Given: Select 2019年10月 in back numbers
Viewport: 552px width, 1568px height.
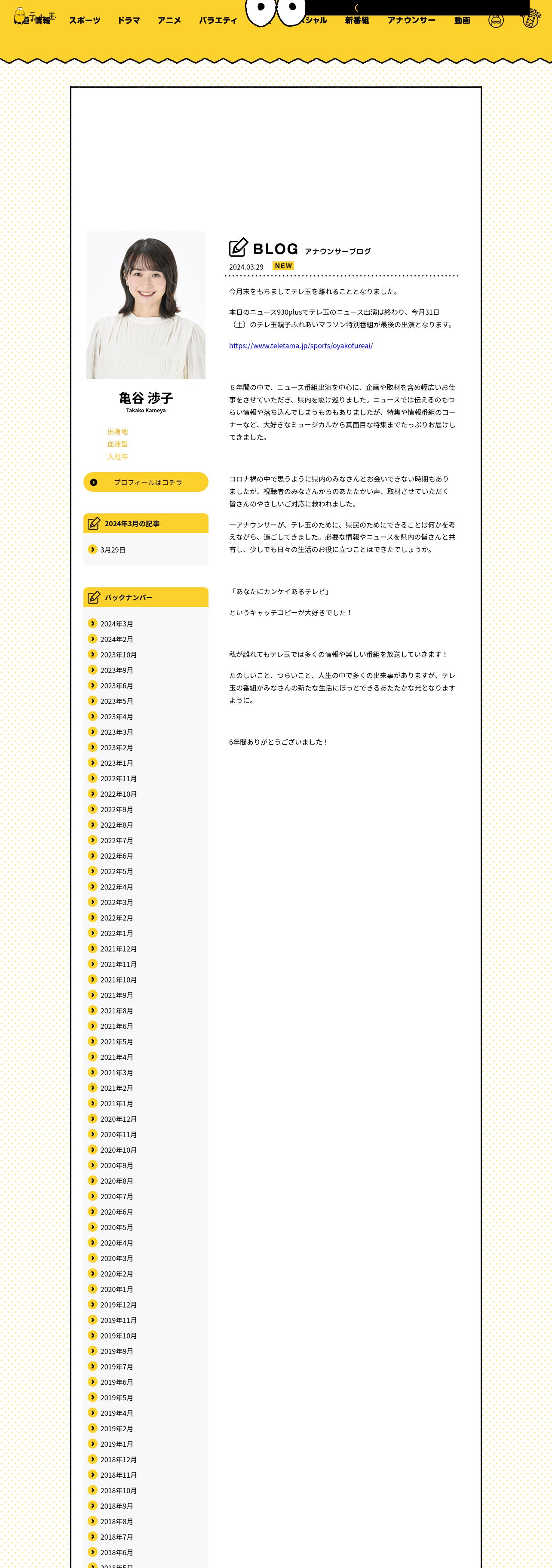Looking at the screenshot, I should (x=119, y=1336).
